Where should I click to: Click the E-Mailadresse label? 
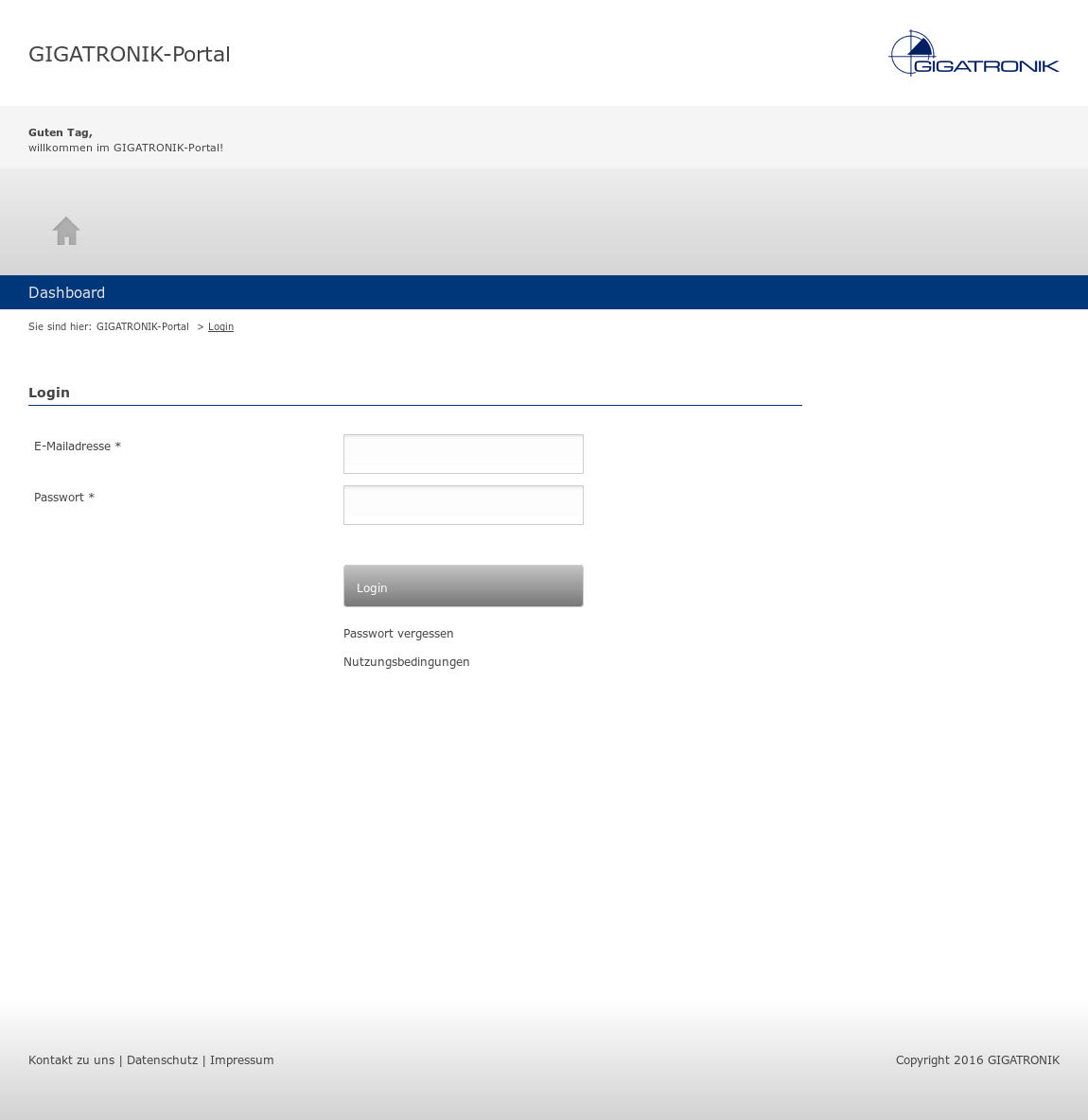click(78, 446)
